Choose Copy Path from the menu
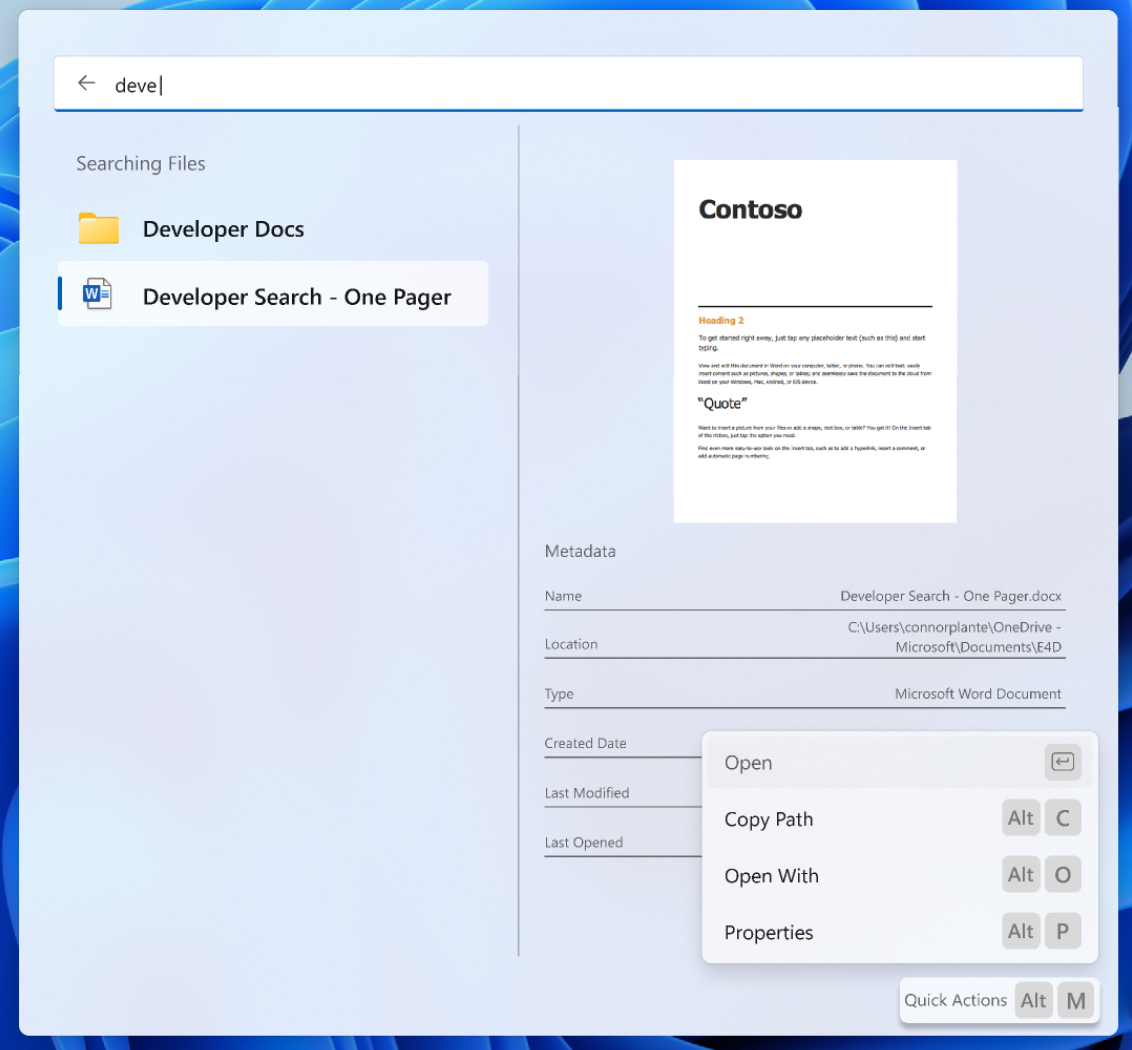Viewport: 1132px width, 1050px height. (x=769, y=819)
